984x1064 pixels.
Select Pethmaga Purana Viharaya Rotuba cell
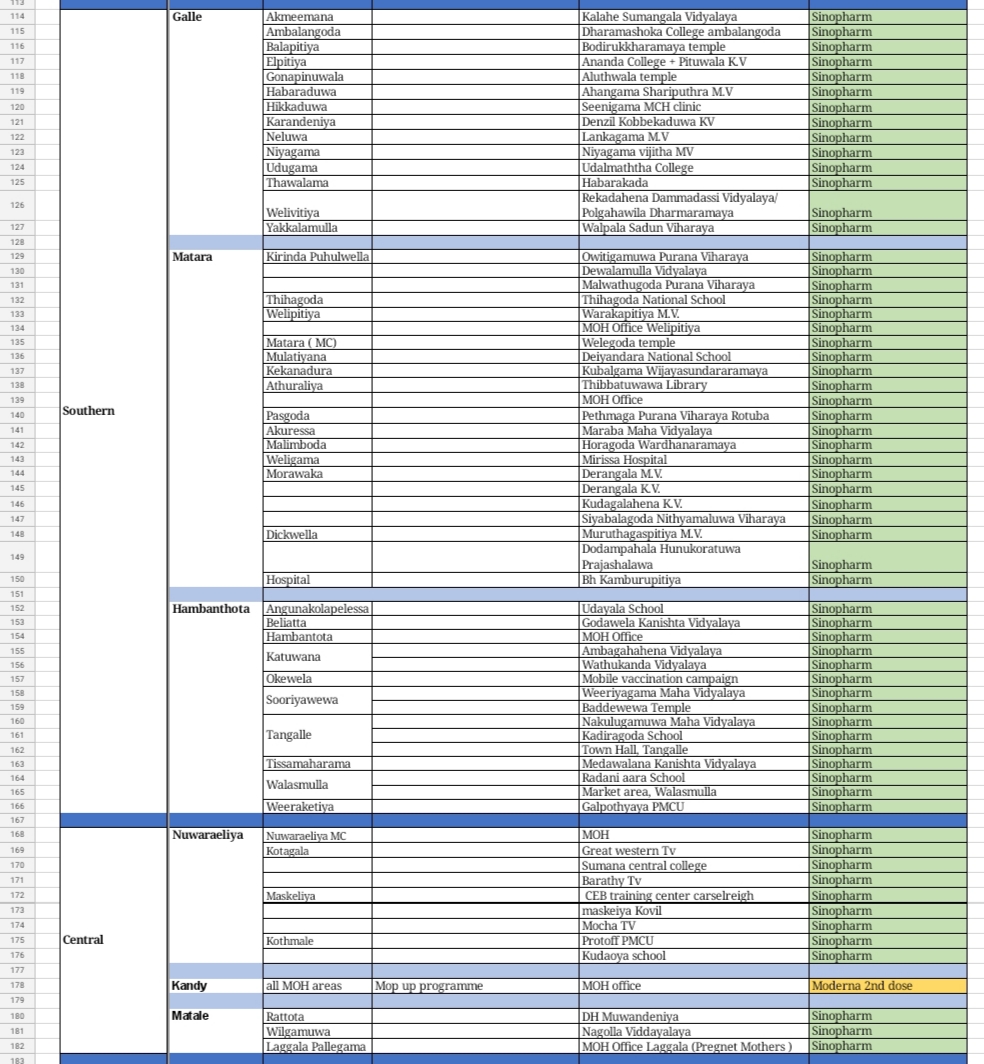coord(694,415)
